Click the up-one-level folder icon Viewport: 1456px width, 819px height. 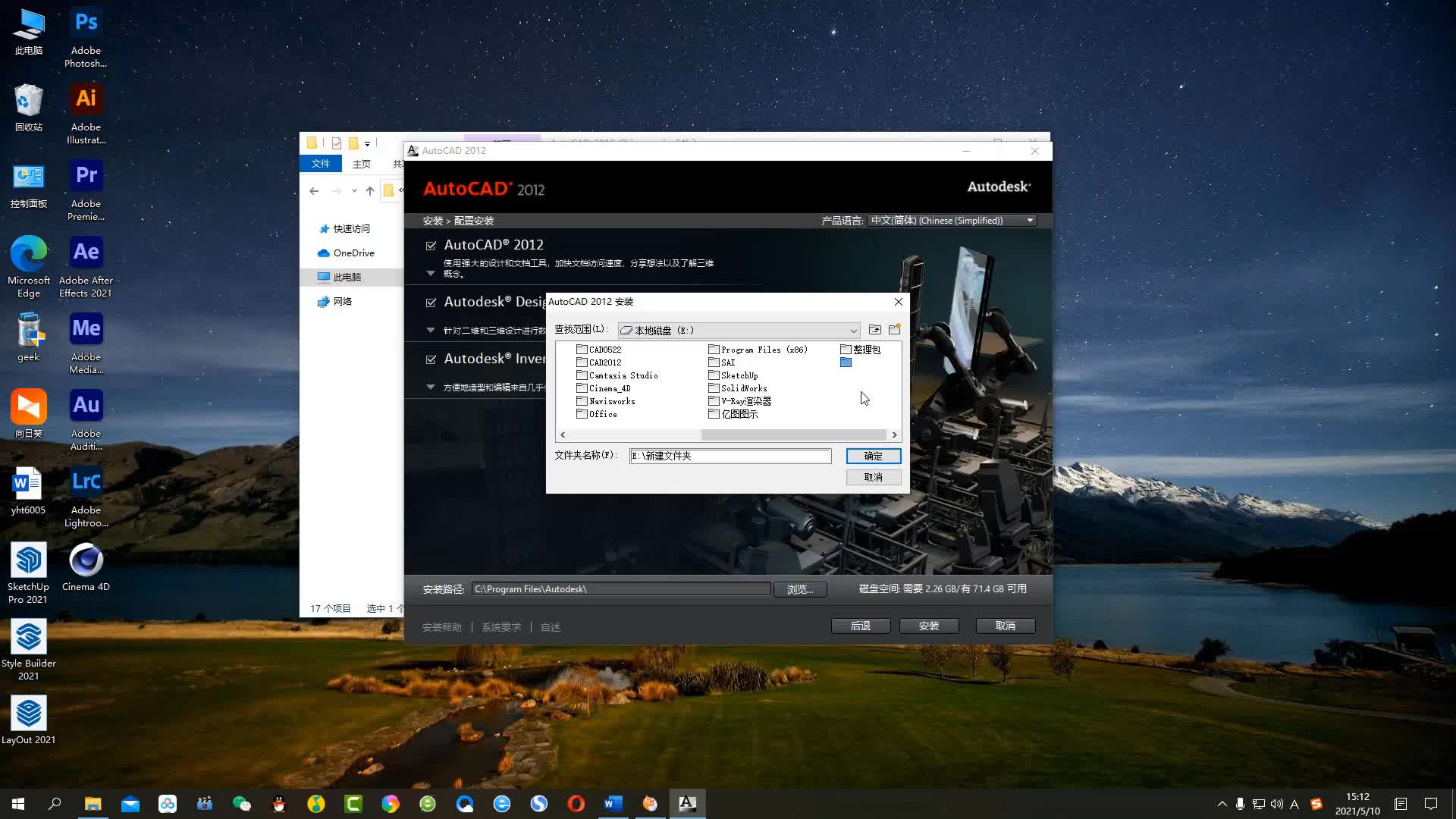pyautogui.click(x=874, y=330)
